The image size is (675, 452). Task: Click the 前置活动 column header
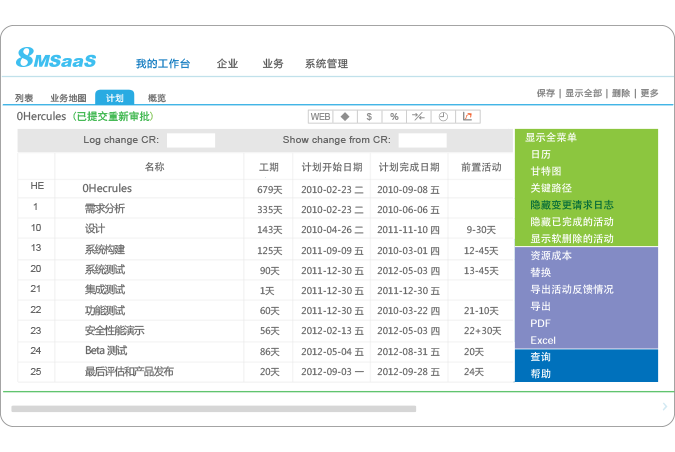(x=481, y=167)
